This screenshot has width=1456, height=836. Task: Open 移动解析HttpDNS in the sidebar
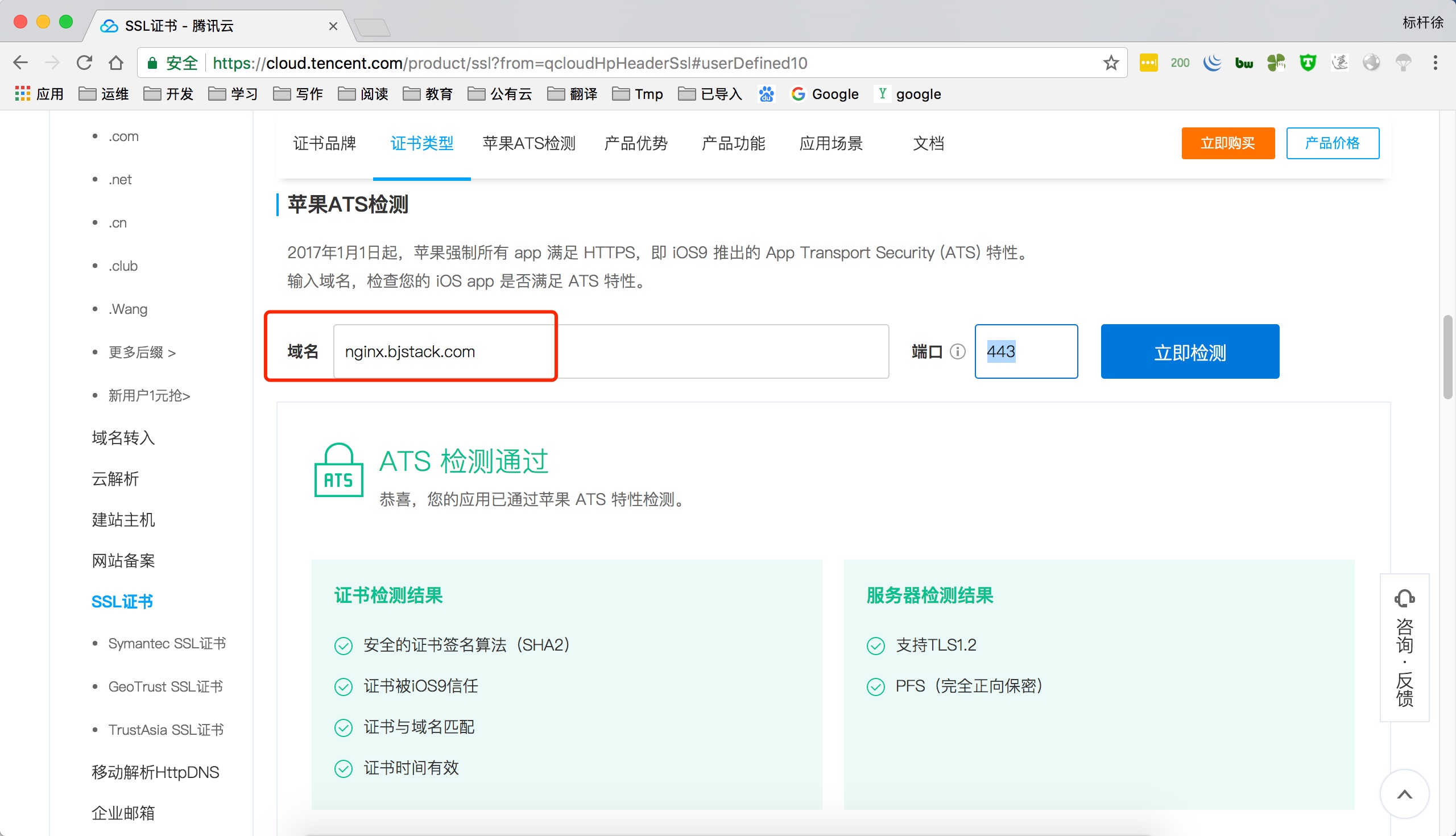[155, 772]
